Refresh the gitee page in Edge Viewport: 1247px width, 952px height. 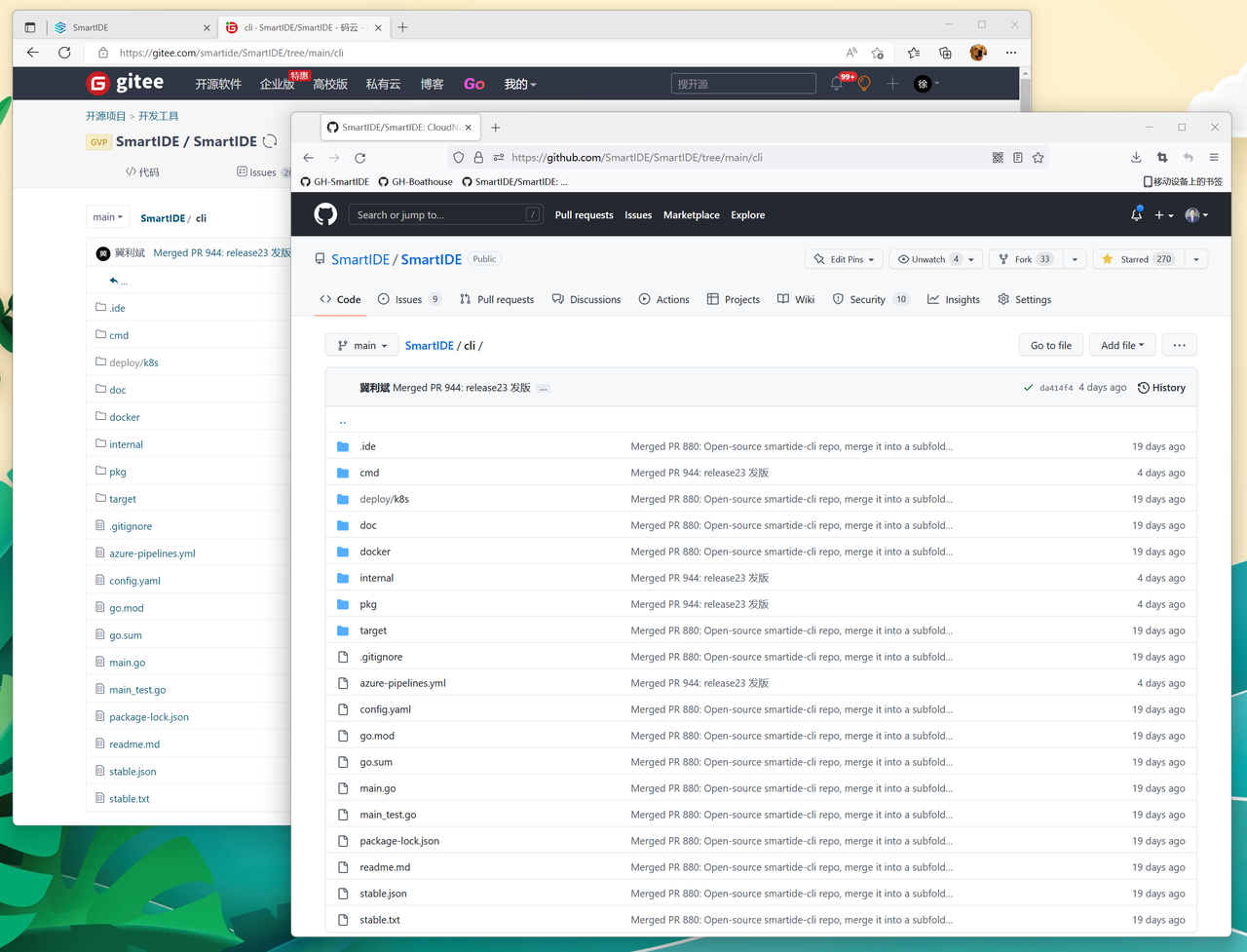[64, 53]
